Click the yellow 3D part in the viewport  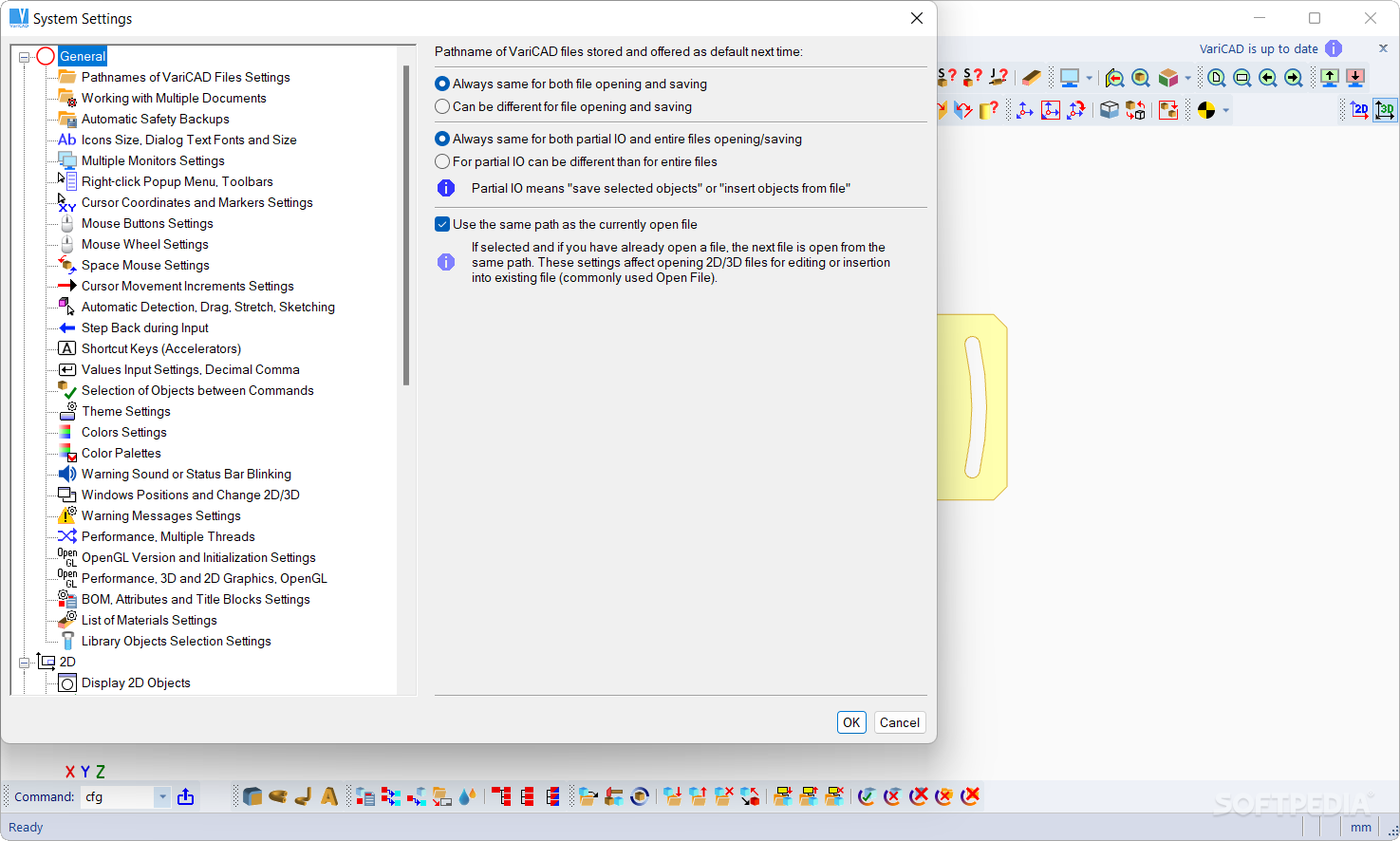click(971, 407)
